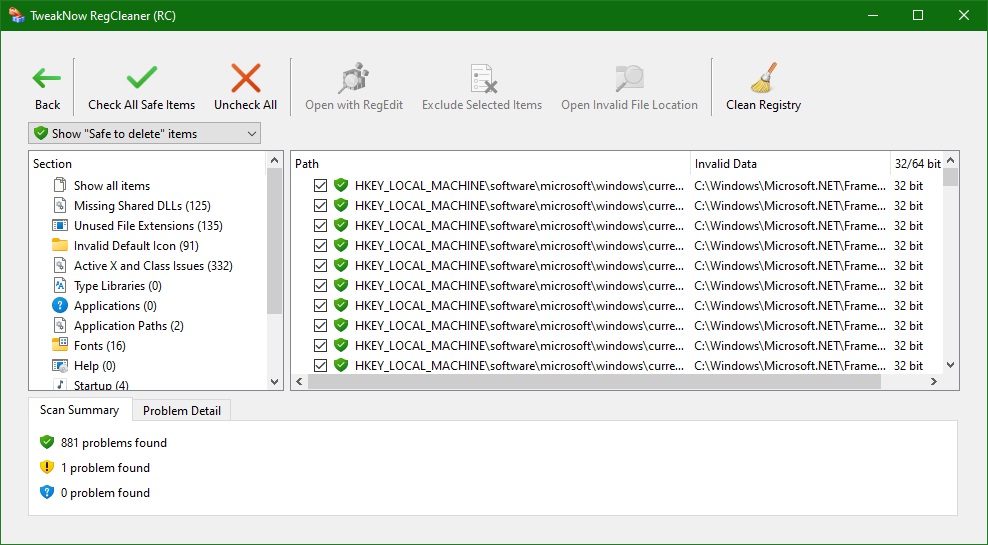Screen dimensions: 988x545
Task: Select Missing Shared DLLs (125) section
Action: tap(142, 205)
